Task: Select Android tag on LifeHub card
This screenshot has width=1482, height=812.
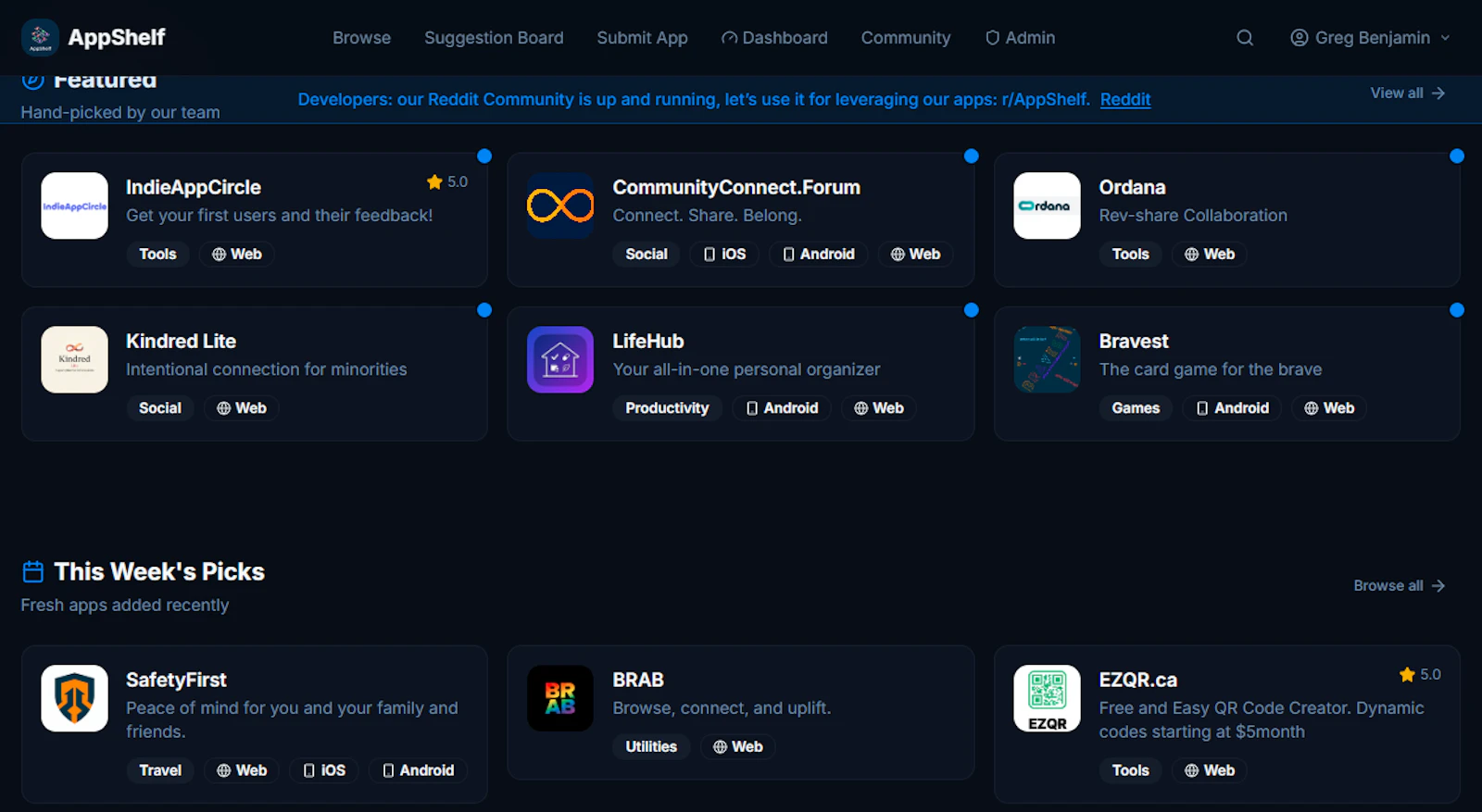Action: [x=783, y=407]
